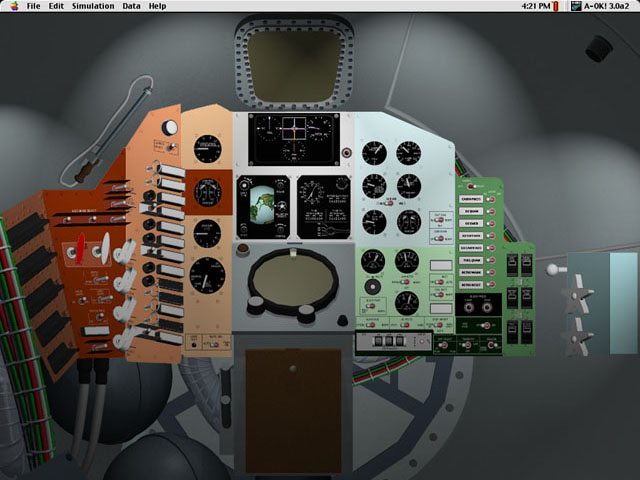Expand the Data menu
640x480 pixels.
pos(131,6)
